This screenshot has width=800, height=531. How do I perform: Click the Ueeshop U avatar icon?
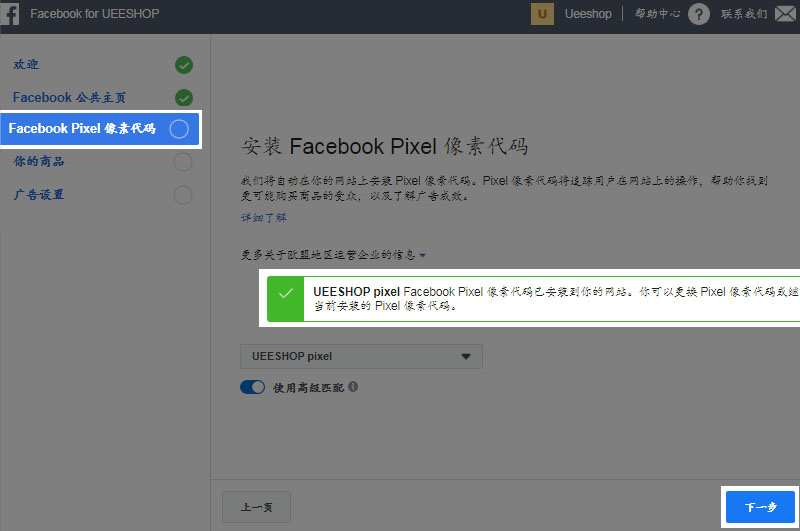tap(542, 14)
